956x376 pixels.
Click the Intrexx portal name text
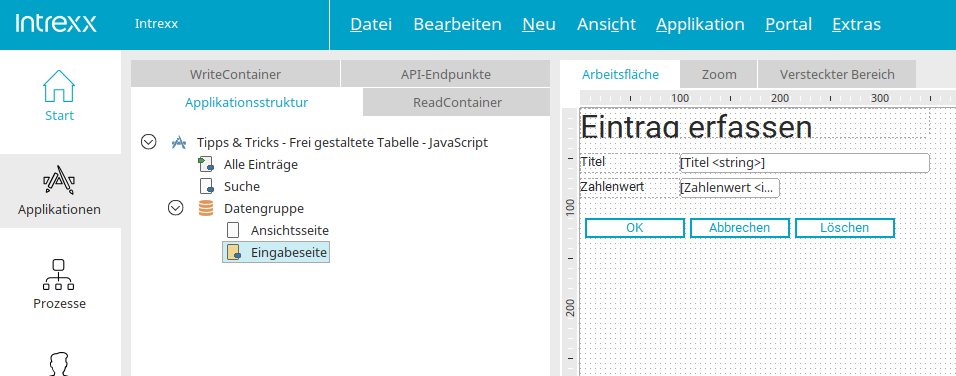pyautogui.click(x=156, y=24)
